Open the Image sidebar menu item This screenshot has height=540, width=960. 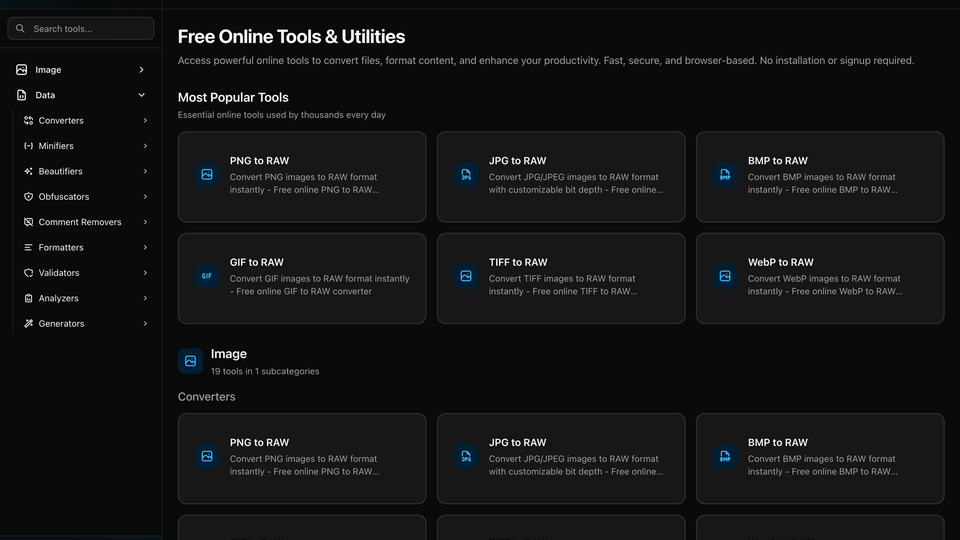point(81,70)
